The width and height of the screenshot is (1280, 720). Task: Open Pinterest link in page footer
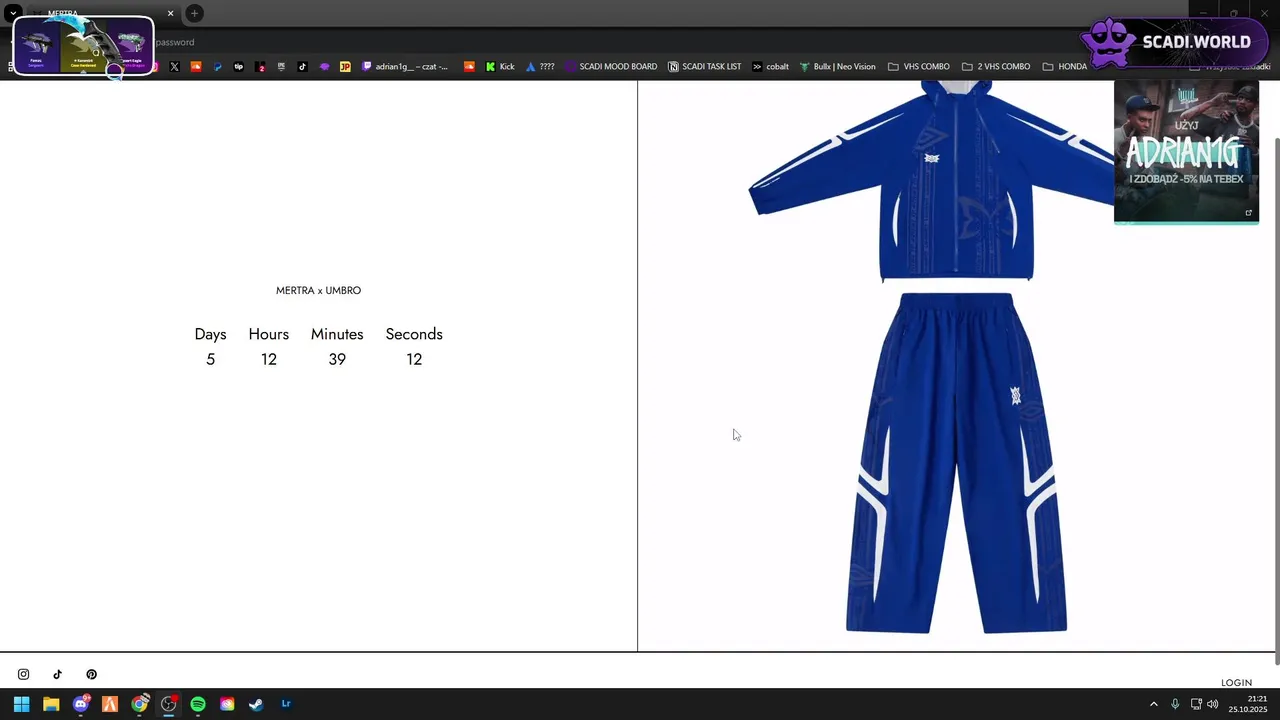[91, 674]
